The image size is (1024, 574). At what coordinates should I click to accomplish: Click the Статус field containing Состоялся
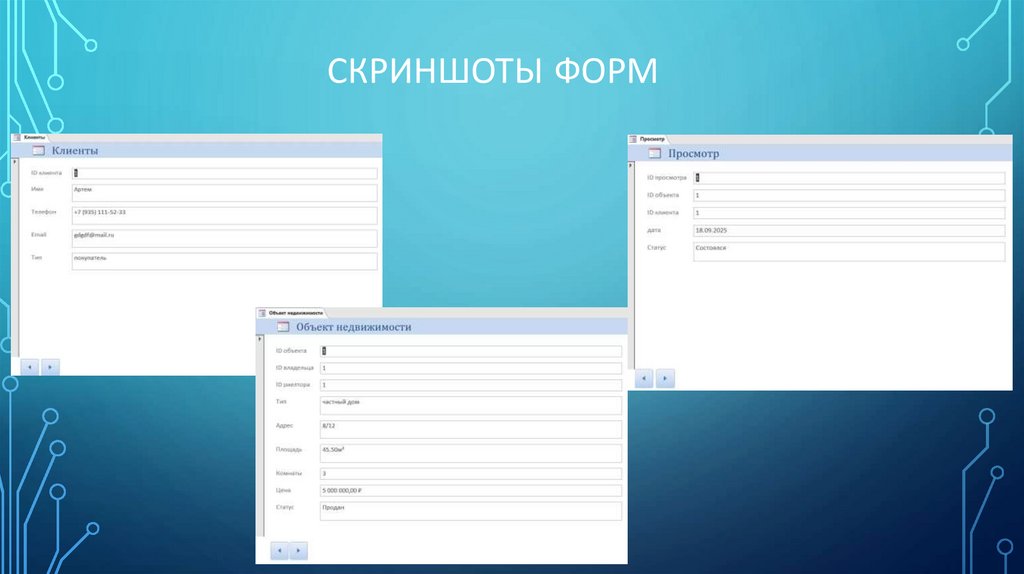[x=849, y=251]
